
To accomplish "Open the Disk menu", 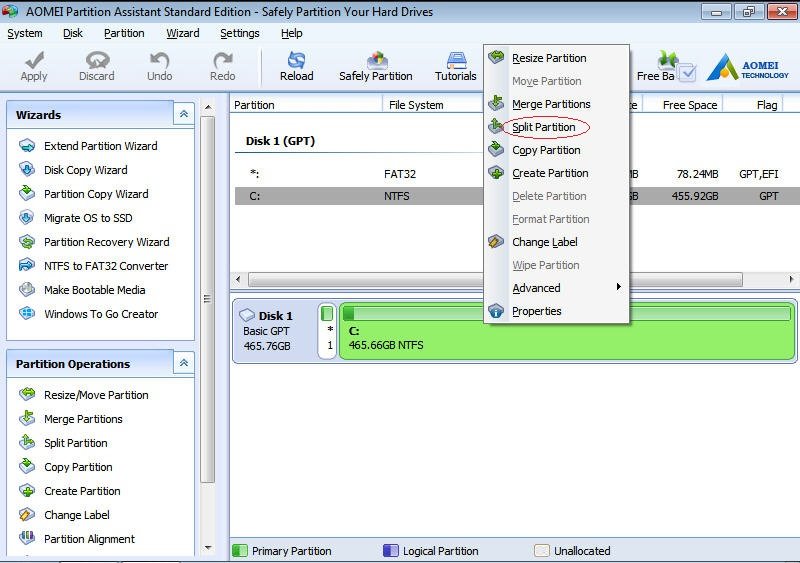I will pos(72,33).
